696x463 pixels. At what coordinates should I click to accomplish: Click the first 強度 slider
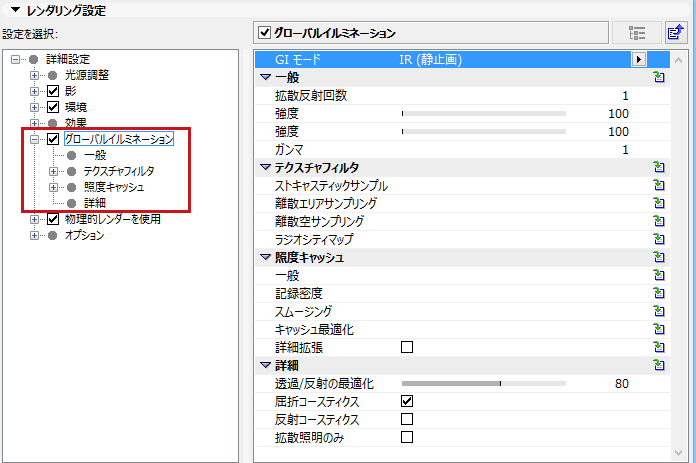click(x=484, y=114)
